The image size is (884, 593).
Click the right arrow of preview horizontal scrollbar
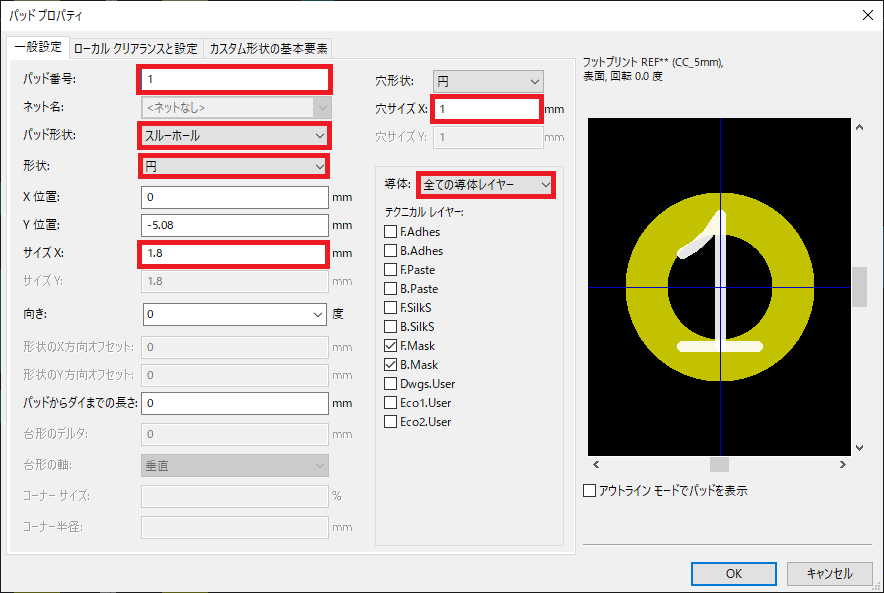[843, 465]
